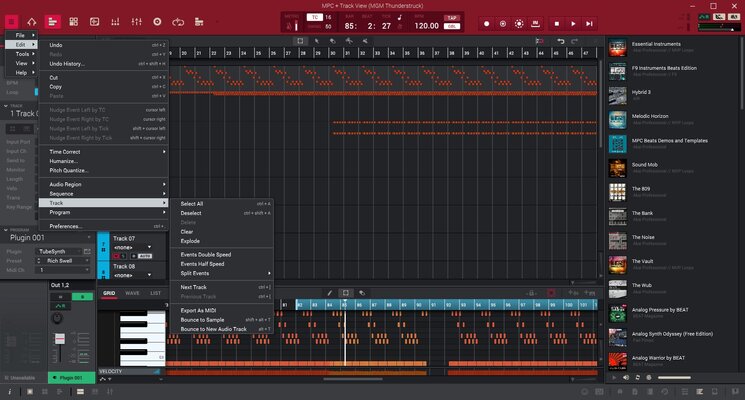
Task: Go to Main mode home icon
Action: [x=31, y=22]
